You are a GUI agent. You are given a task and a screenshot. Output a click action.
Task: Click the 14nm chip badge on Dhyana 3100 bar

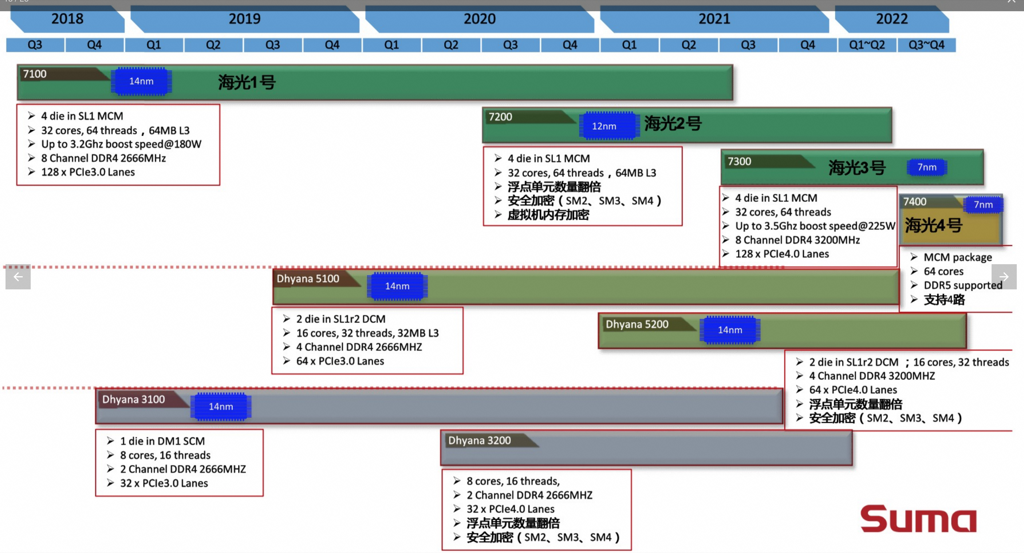tap(221, 406)
